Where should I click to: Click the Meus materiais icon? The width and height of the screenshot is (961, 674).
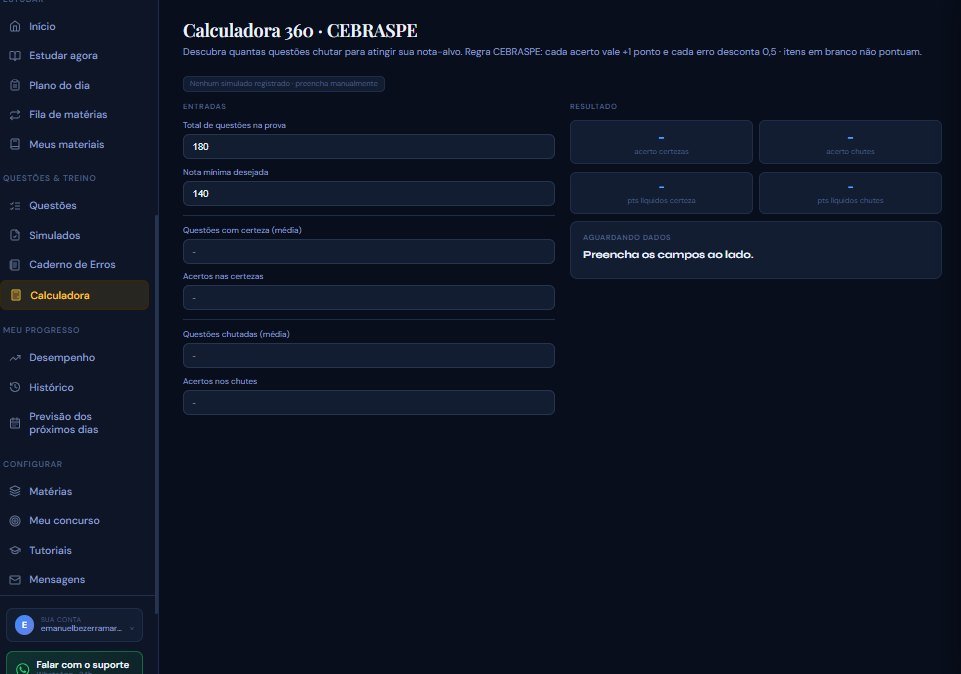click(x=15, y=145)
